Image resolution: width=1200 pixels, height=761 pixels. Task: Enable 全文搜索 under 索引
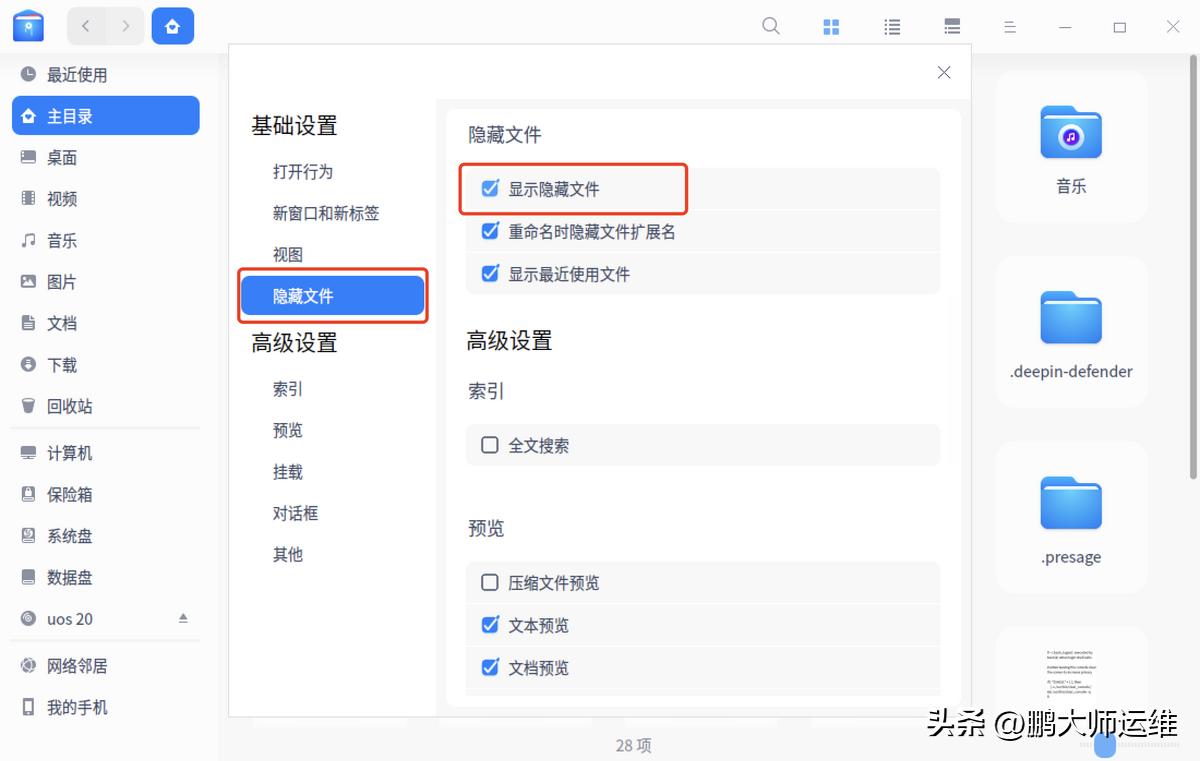click(x=490, y=445)
